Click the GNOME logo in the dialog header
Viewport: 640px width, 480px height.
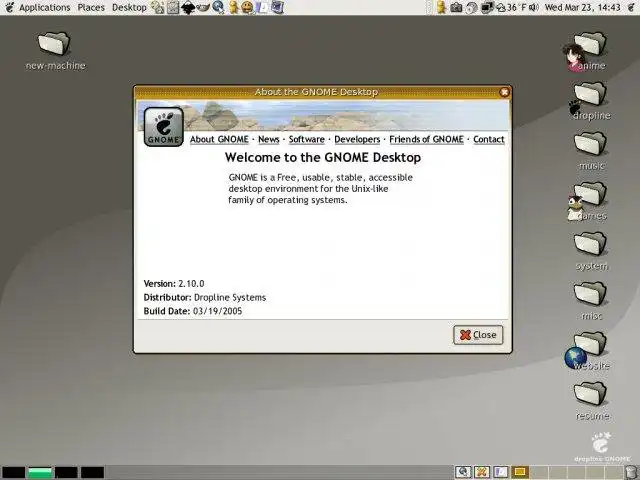pyautogui.click(x=163, y=127)
